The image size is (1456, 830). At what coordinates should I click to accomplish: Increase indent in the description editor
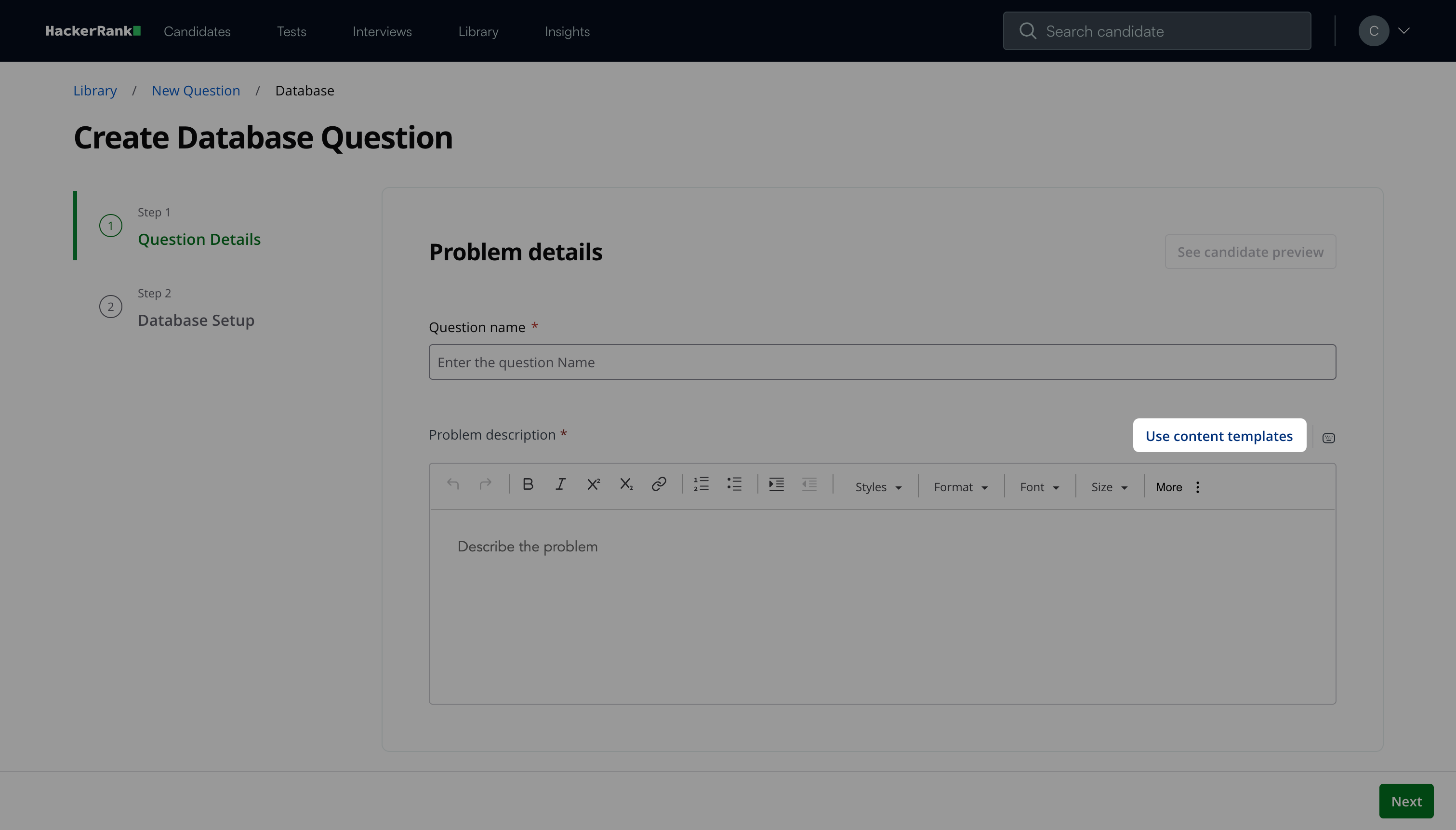pyautogui.click(x=776, y=484)
